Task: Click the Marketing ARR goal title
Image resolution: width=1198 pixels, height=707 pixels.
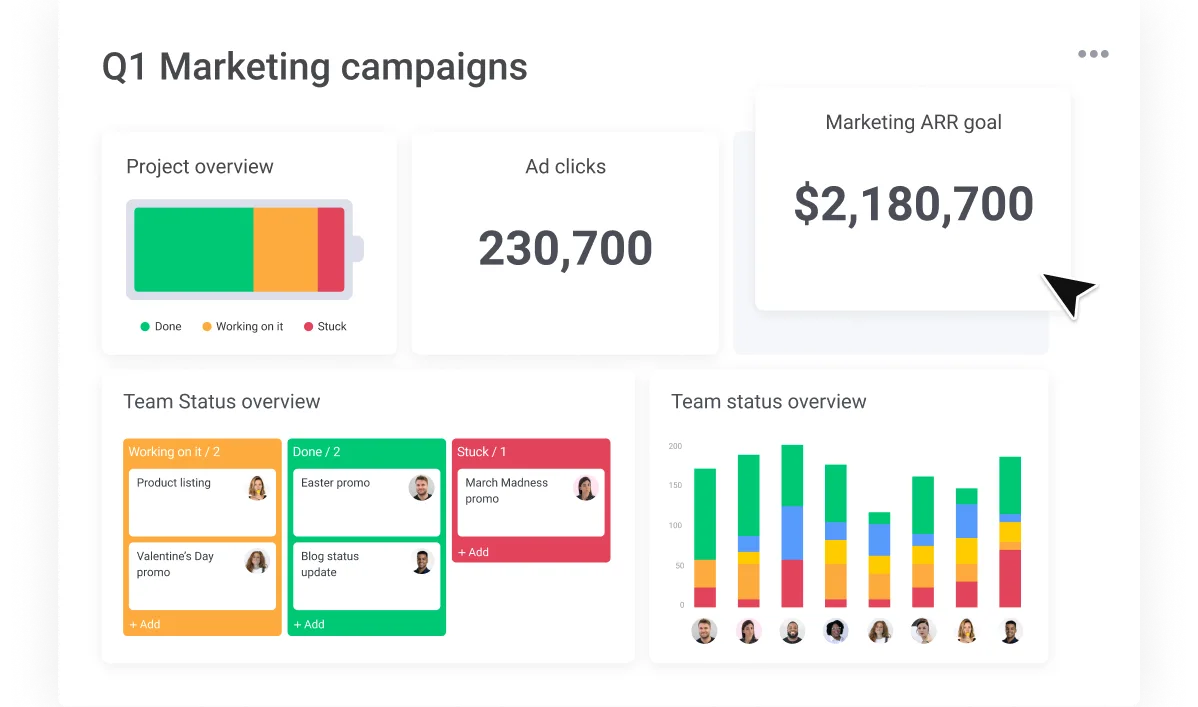Action: (x=913, y=122)
